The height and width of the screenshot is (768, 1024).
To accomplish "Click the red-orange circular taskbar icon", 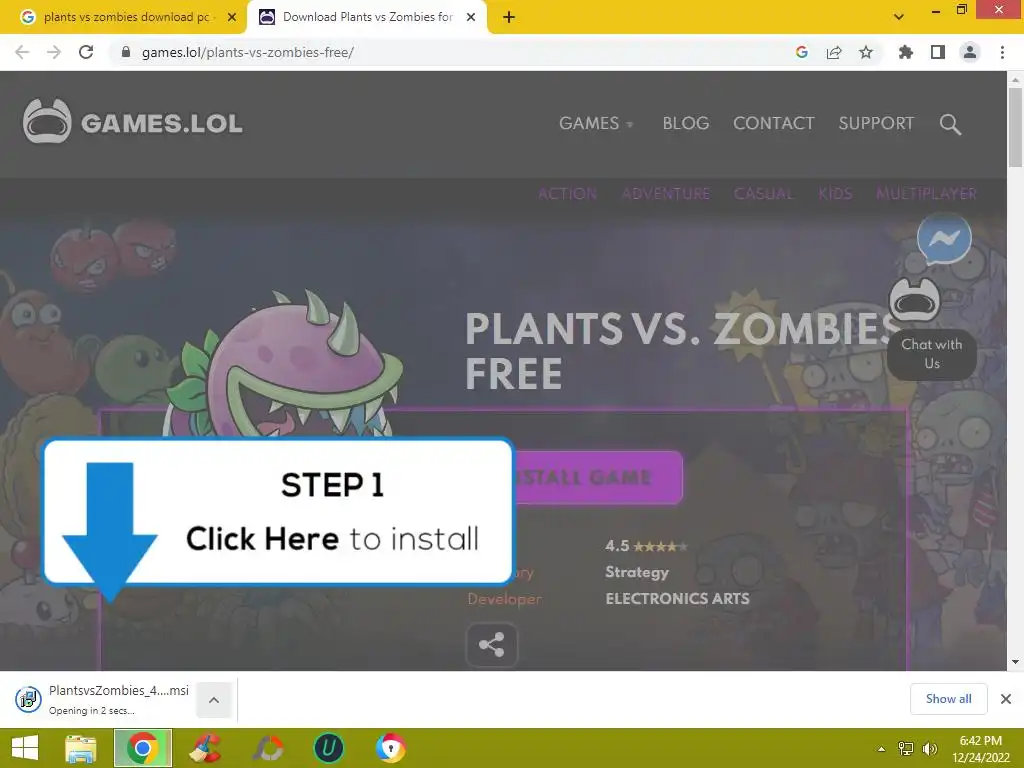I will [x=268, y=748].
